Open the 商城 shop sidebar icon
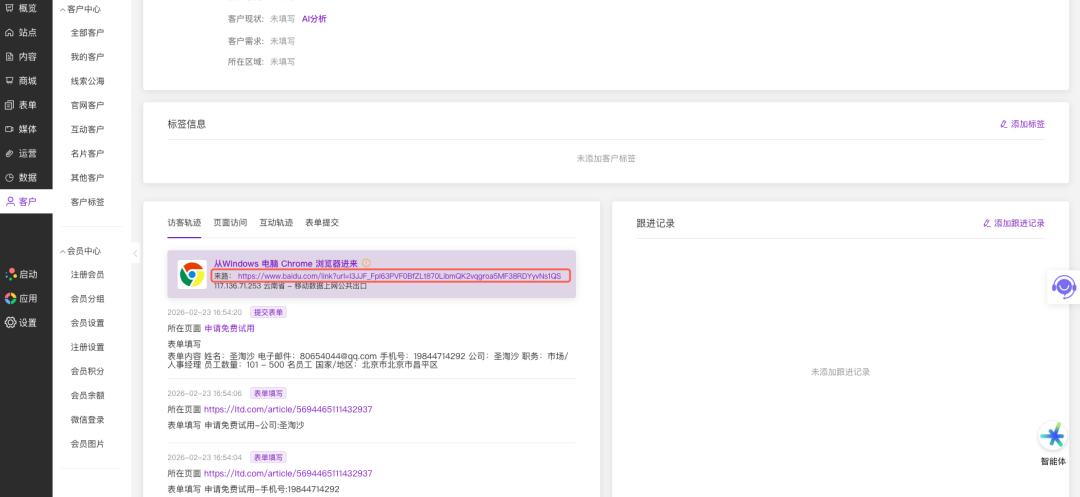The image size is (1080, 497). [10, 81]
